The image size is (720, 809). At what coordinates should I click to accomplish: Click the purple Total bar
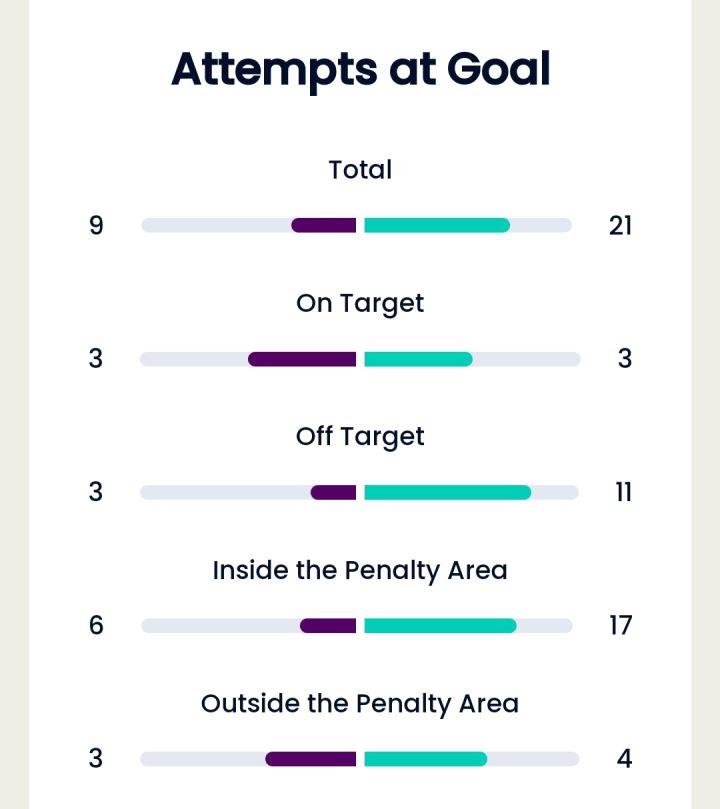323,225
